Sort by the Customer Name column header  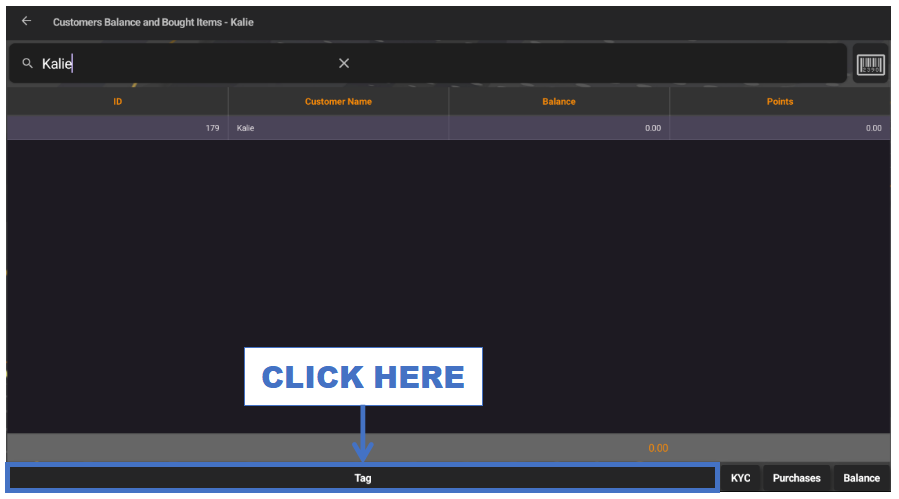[x=338, y=101]
